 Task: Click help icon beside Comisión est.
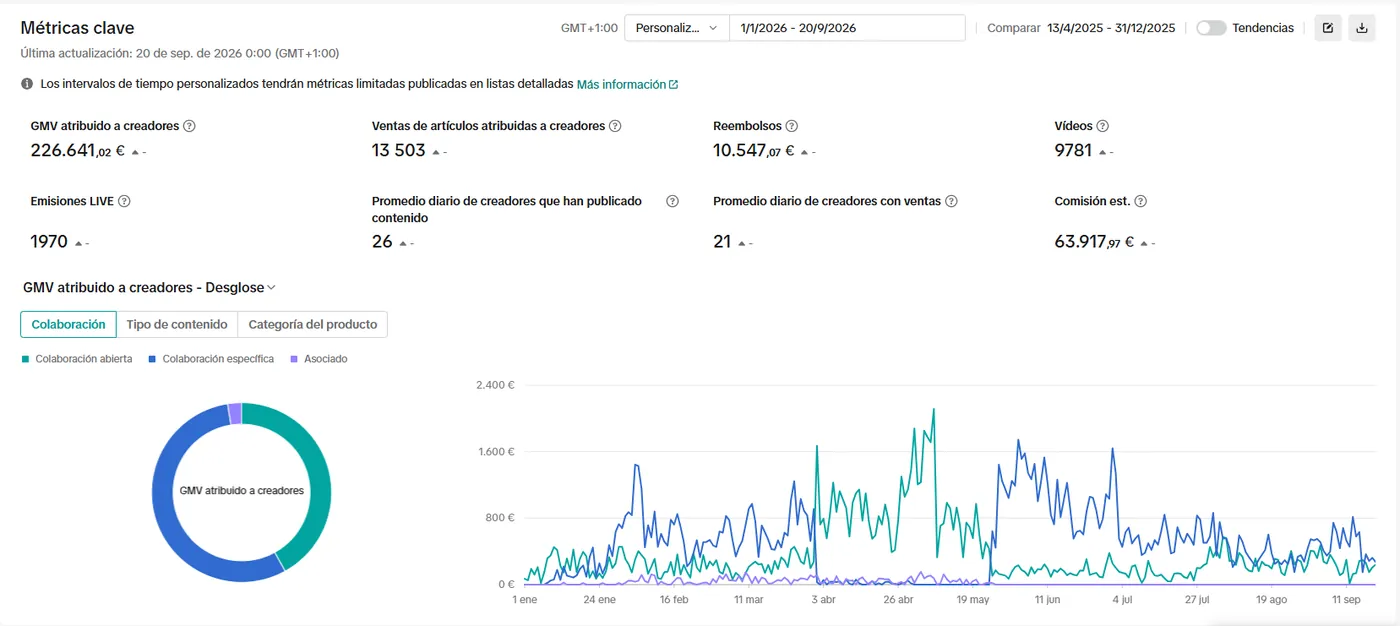click(1141, 201)
